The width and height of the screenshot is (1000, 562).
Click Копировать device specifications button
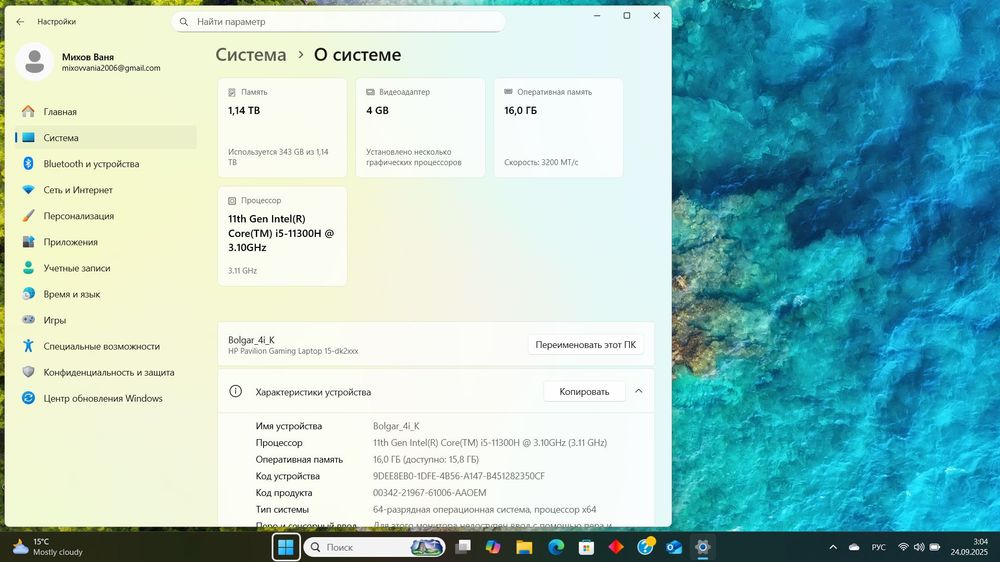click(x=584, y=392)
